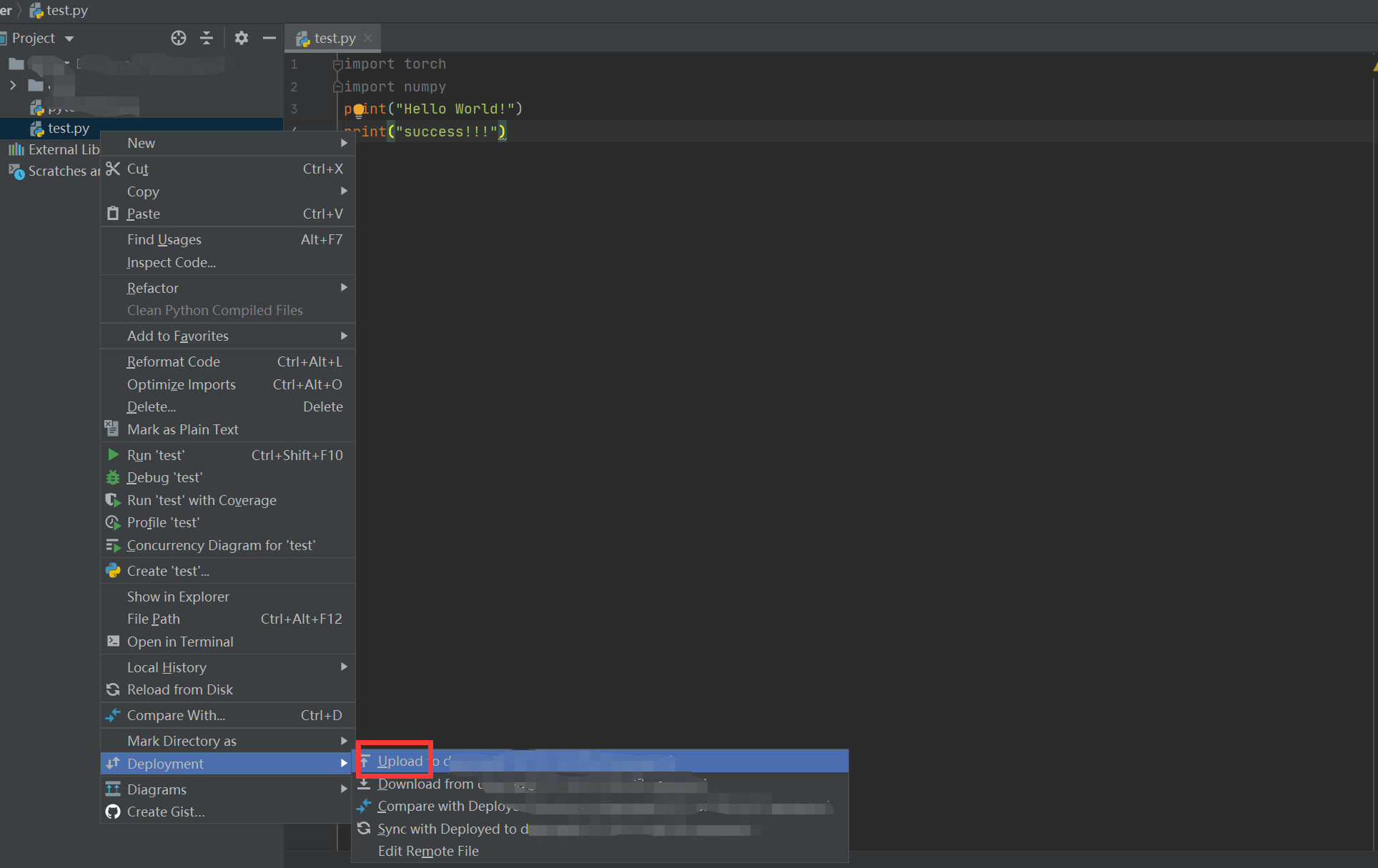This screenshot has width=1378, height=868.
Task: Select Create Gist GitHub entry
Action: [x=166, y=812]
